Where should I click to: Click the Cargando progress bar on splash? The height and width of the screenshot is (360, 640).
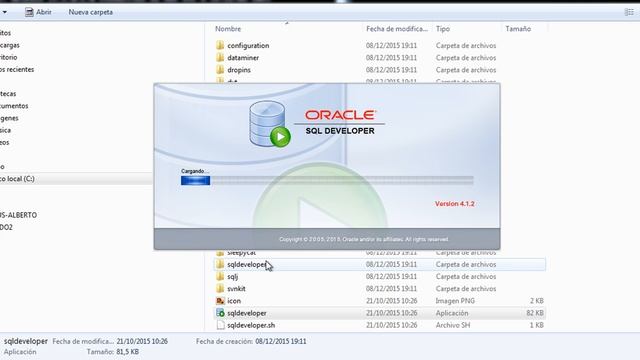tap(327, 180)
